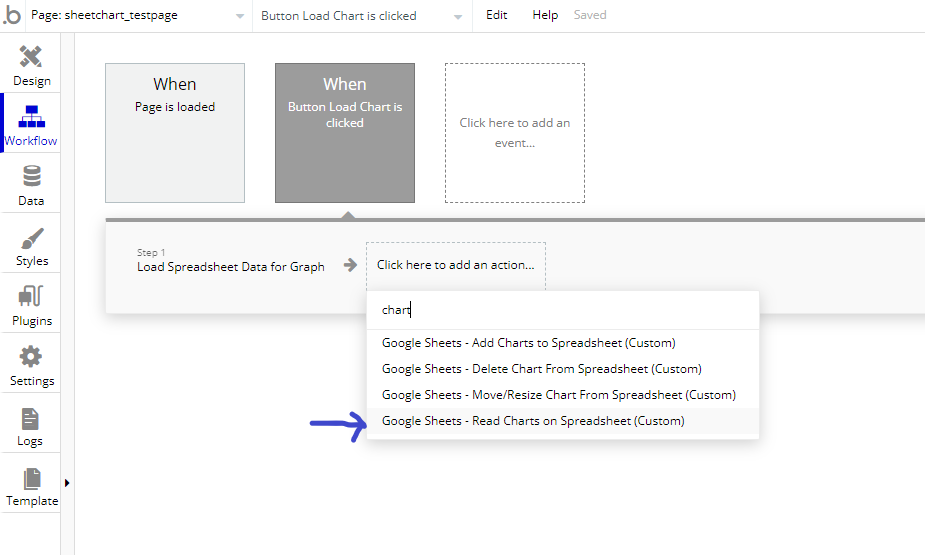Screen dimensions: 925x555
Task: Click the chart search input field
Action: [x=563, y=310]
